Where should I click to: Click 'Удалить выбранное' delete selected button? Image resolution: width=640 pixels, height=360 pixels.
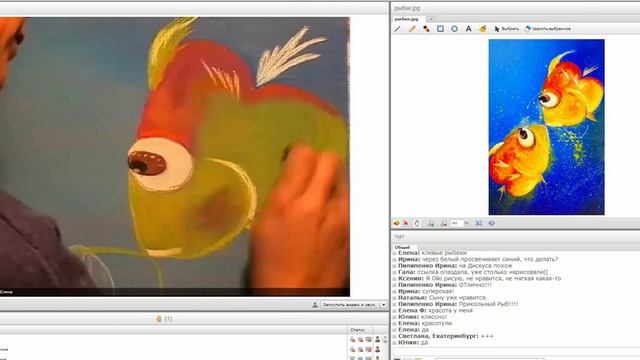pos(547,29)
